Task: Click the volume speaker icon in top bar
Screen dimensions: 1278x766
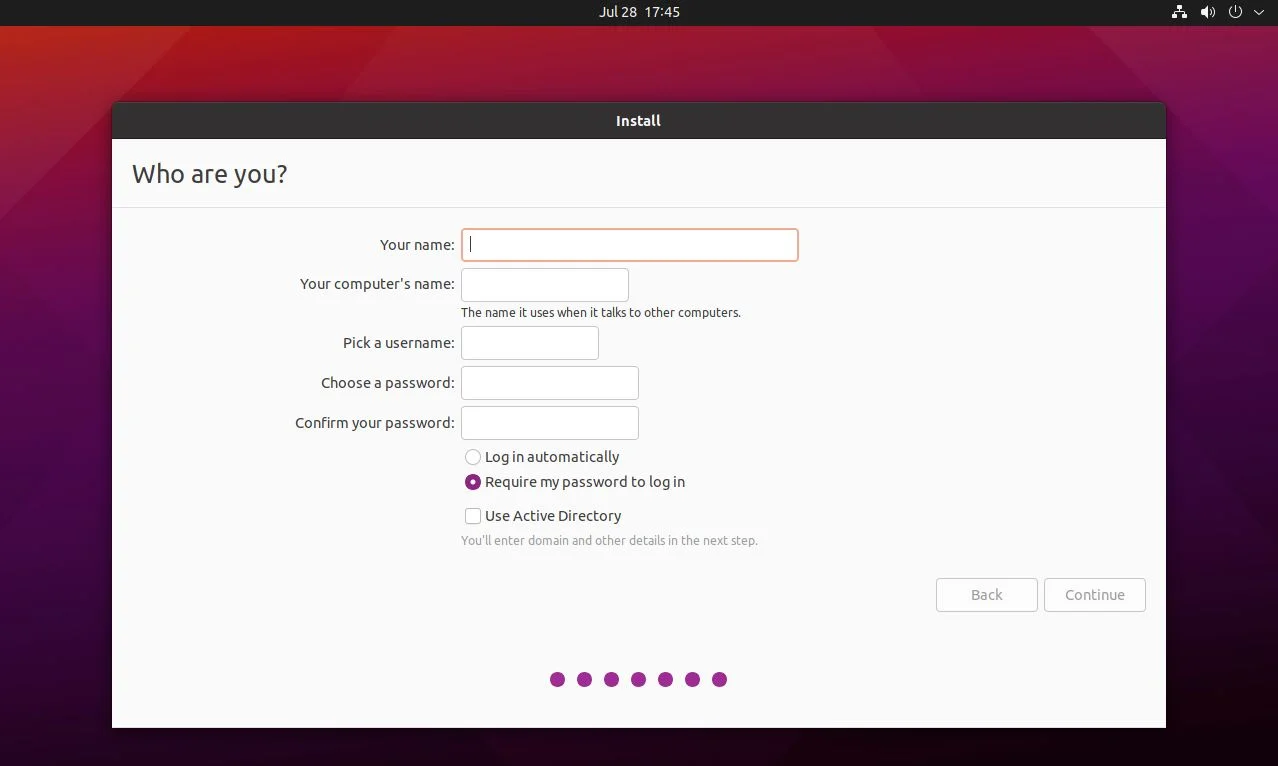Action: pyautogui.click(x=1208, y=12)
